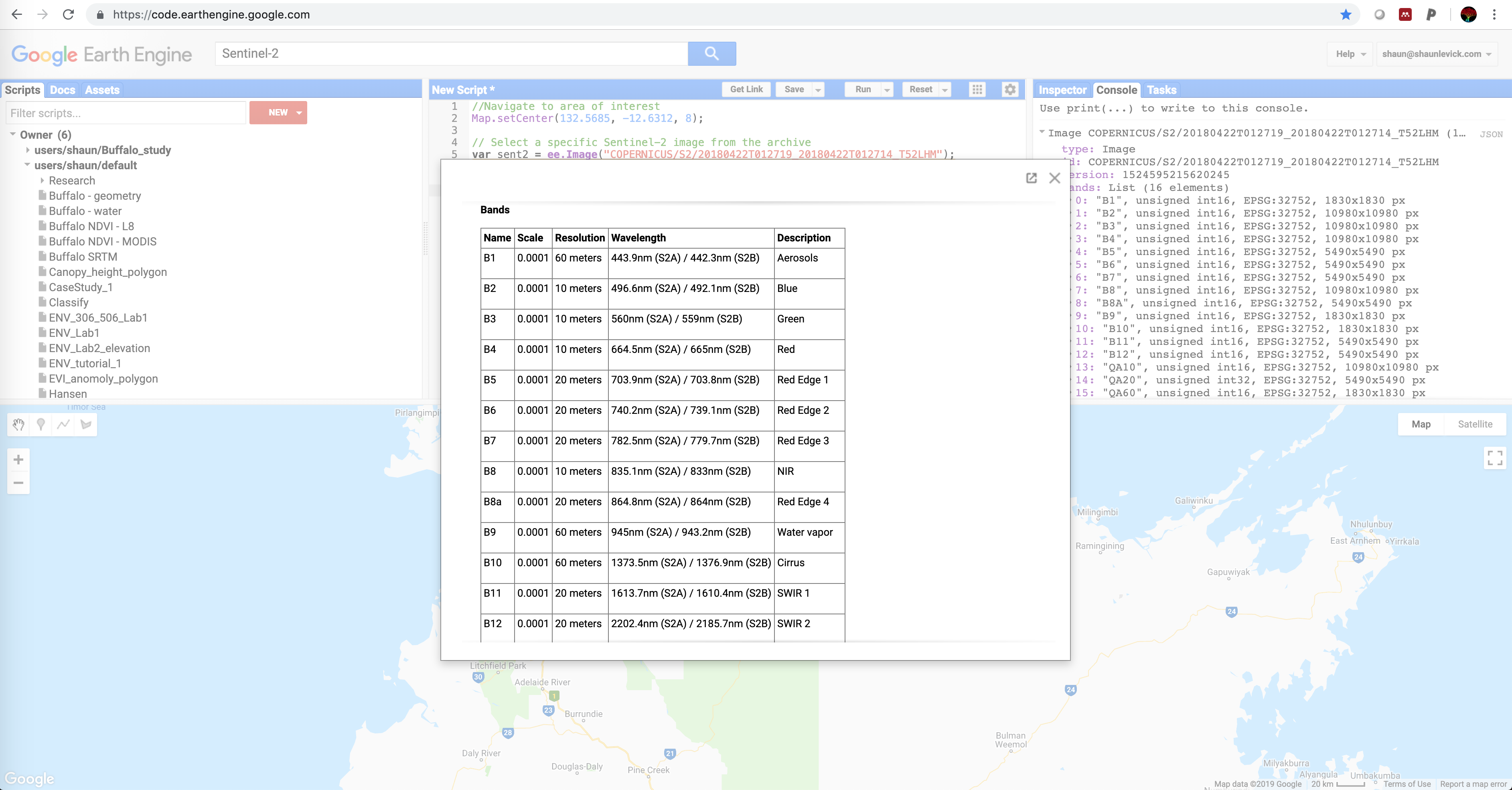
Task: Open the Save dropdown arrow
Action: pyautogui.click(x=818, y=90)
